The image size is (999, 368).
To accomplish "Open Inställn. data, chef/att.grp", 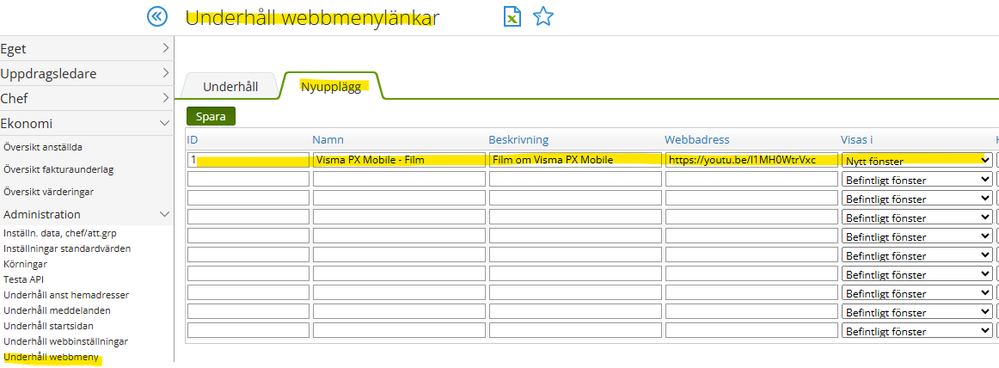I will pos(60,233).
